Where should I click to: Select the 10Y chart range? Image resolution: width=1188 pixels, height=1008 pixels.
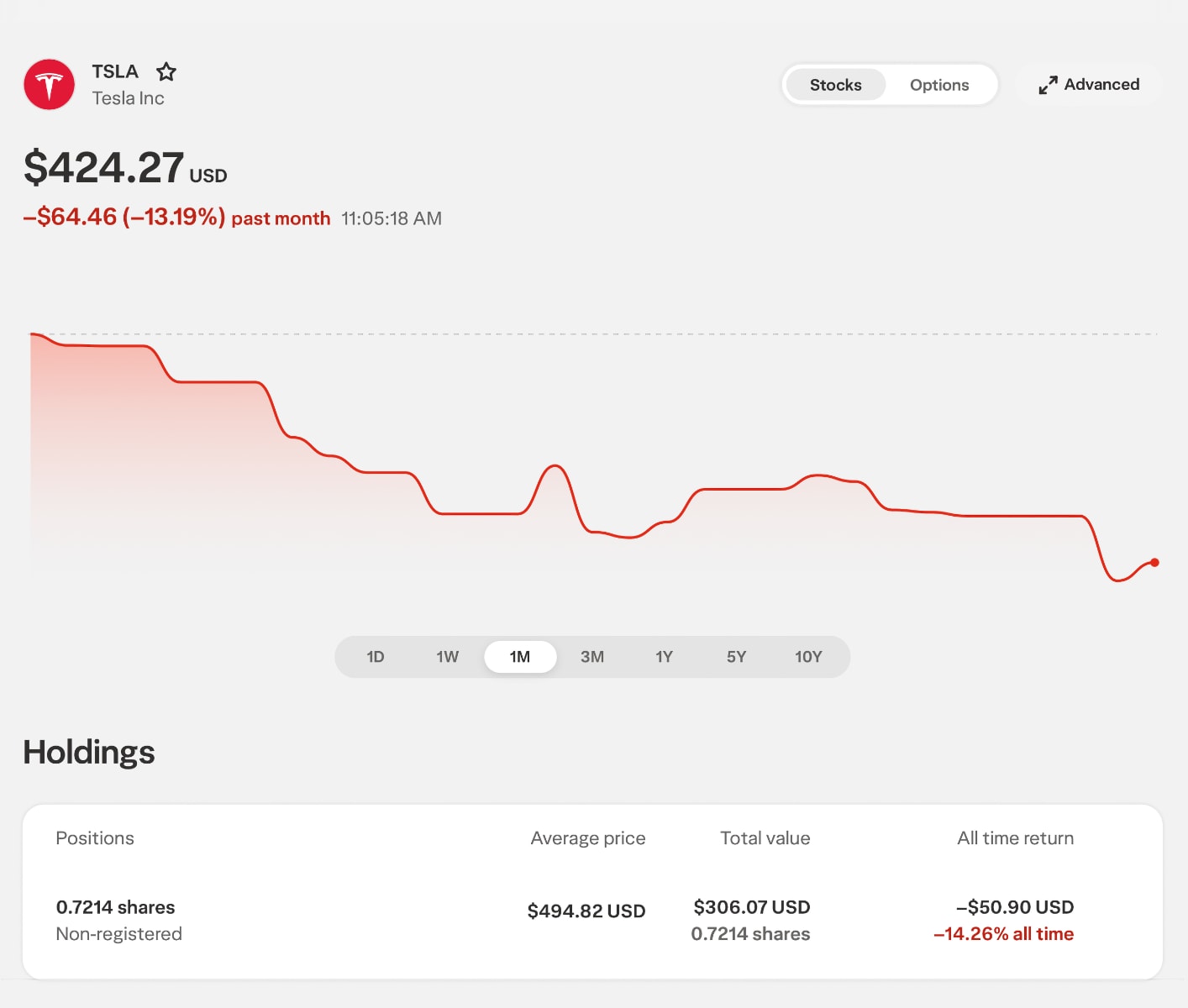pyautogui.click(x=808, y=657)
